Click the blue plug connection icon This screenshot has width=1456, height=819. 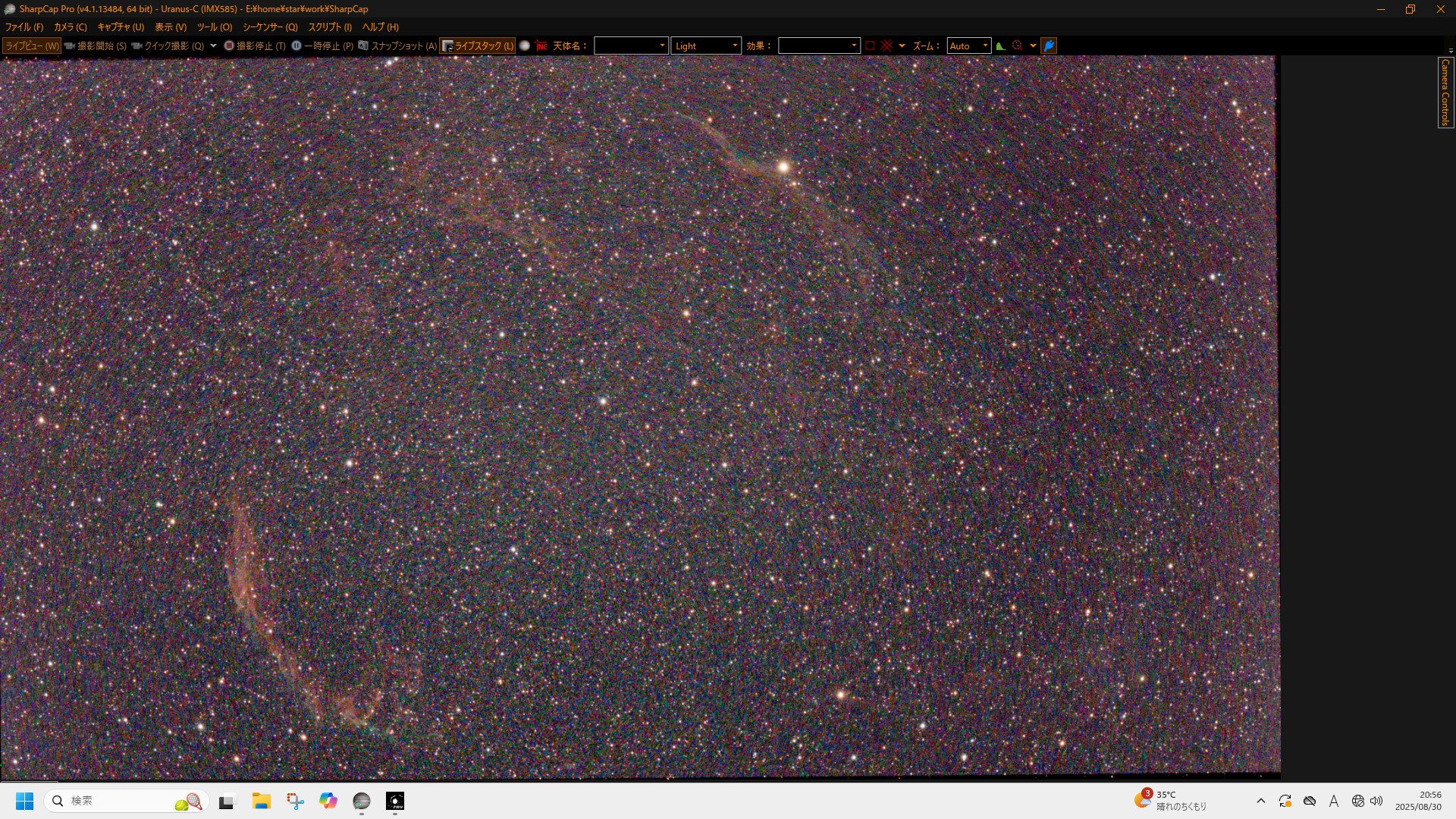pyautogui.click(x=1049, y=46)
